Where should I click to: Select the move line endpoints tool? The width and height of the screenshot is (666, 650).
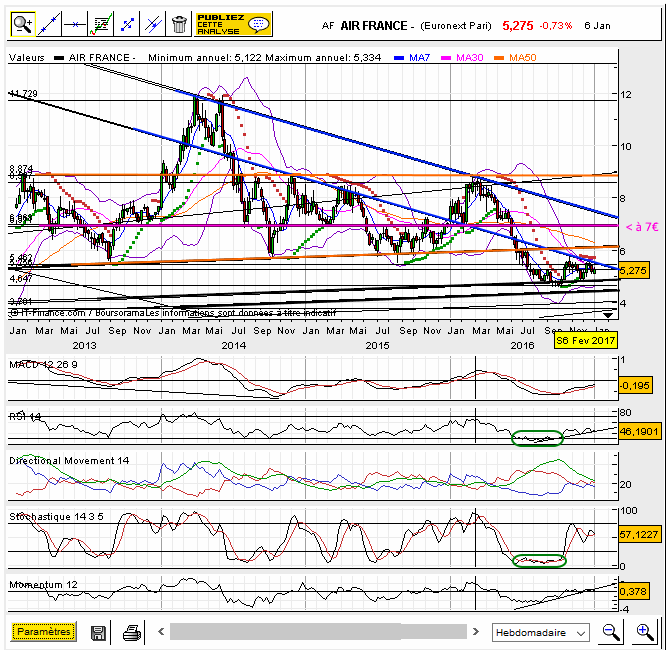127,24
